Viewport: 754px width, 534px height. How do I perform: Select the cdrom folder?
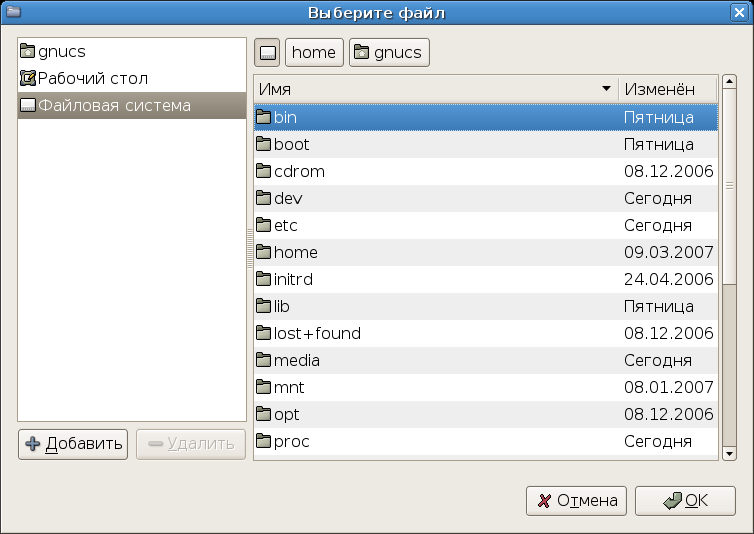(x=299, y=172)
